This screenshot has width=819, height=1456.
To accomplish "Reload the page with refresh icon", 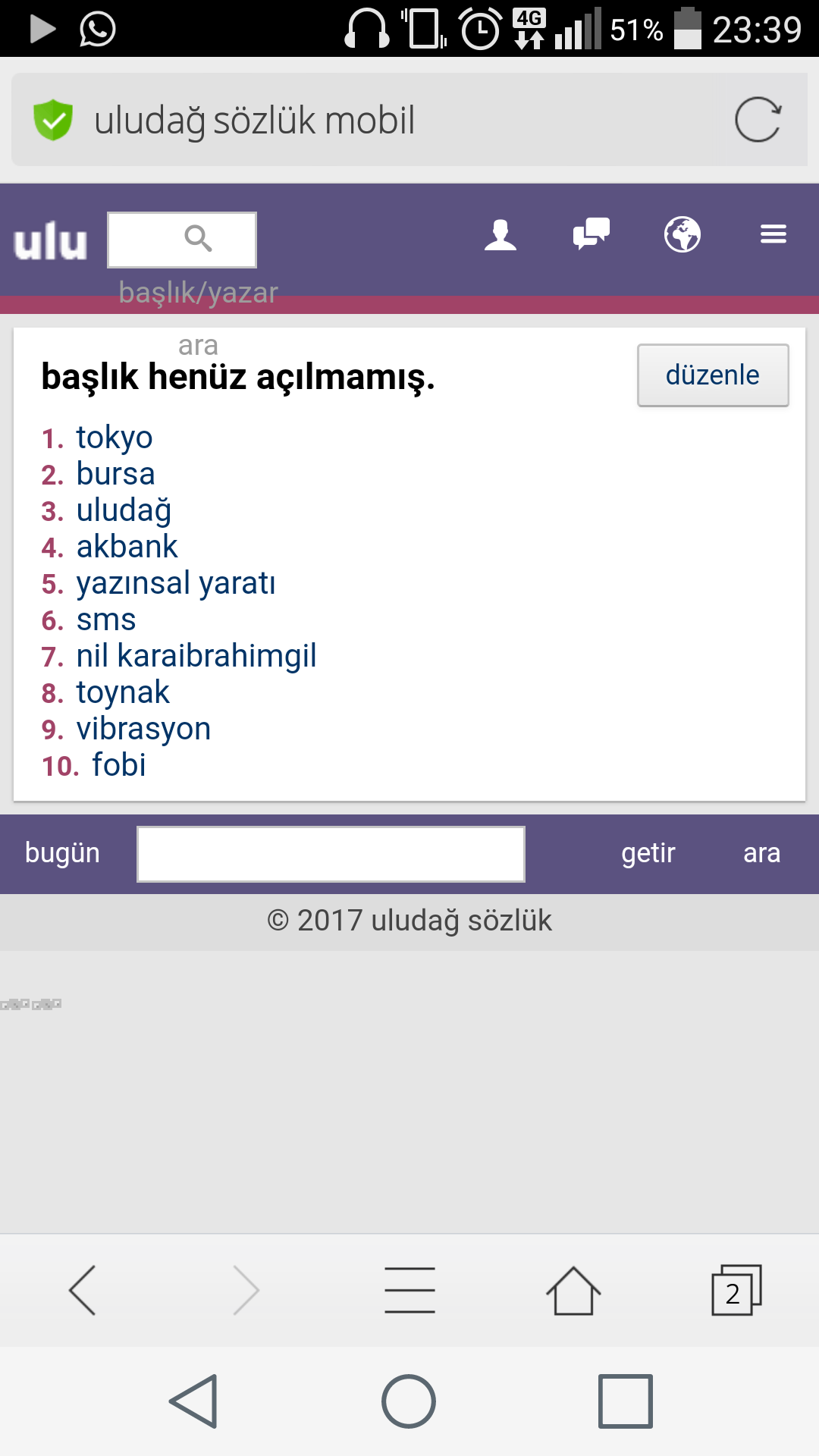I will coord(758,120).
